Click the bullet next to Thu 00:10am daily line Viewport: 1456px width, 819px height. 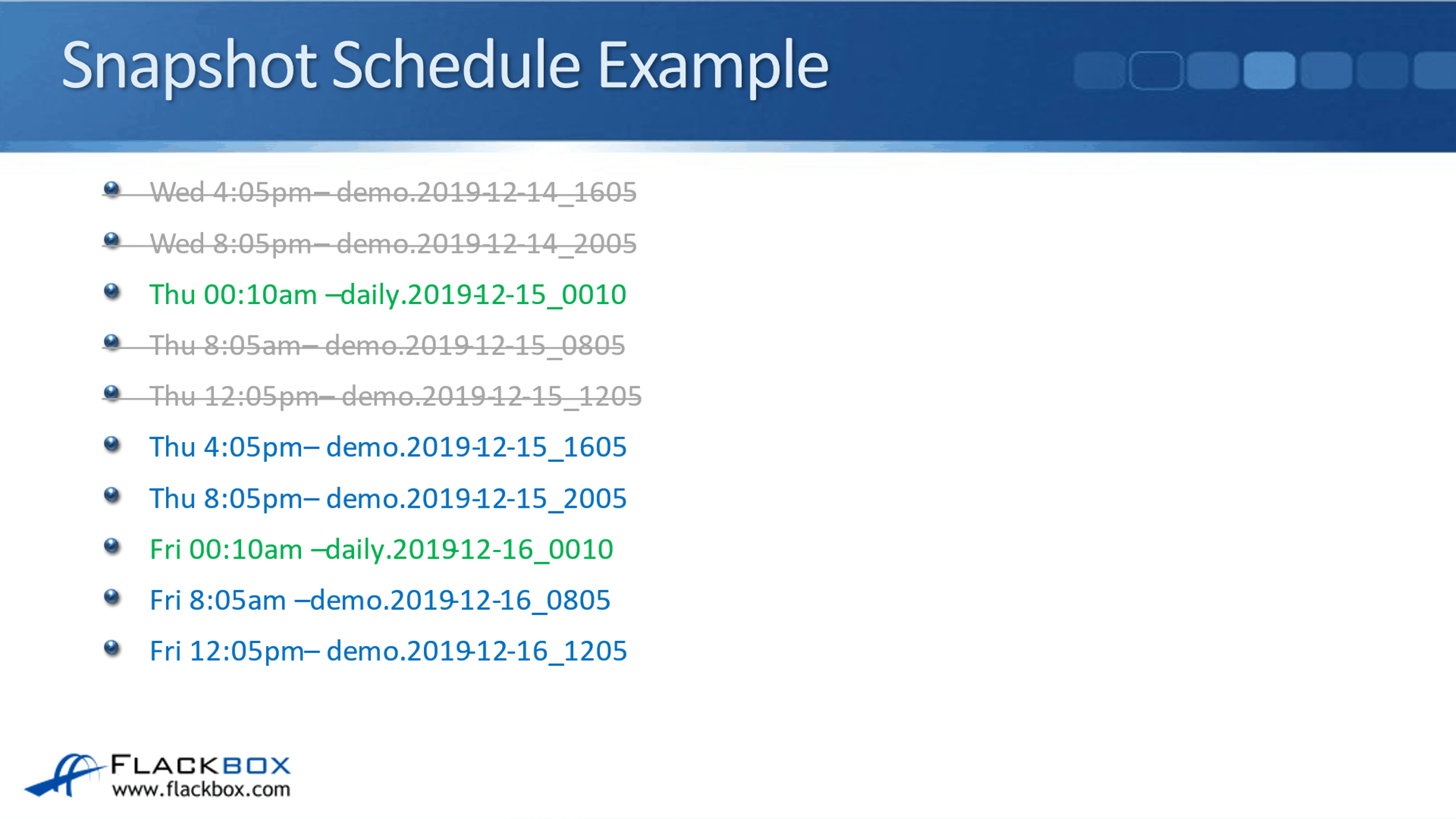pyautogui.click(x=111, y=291)
